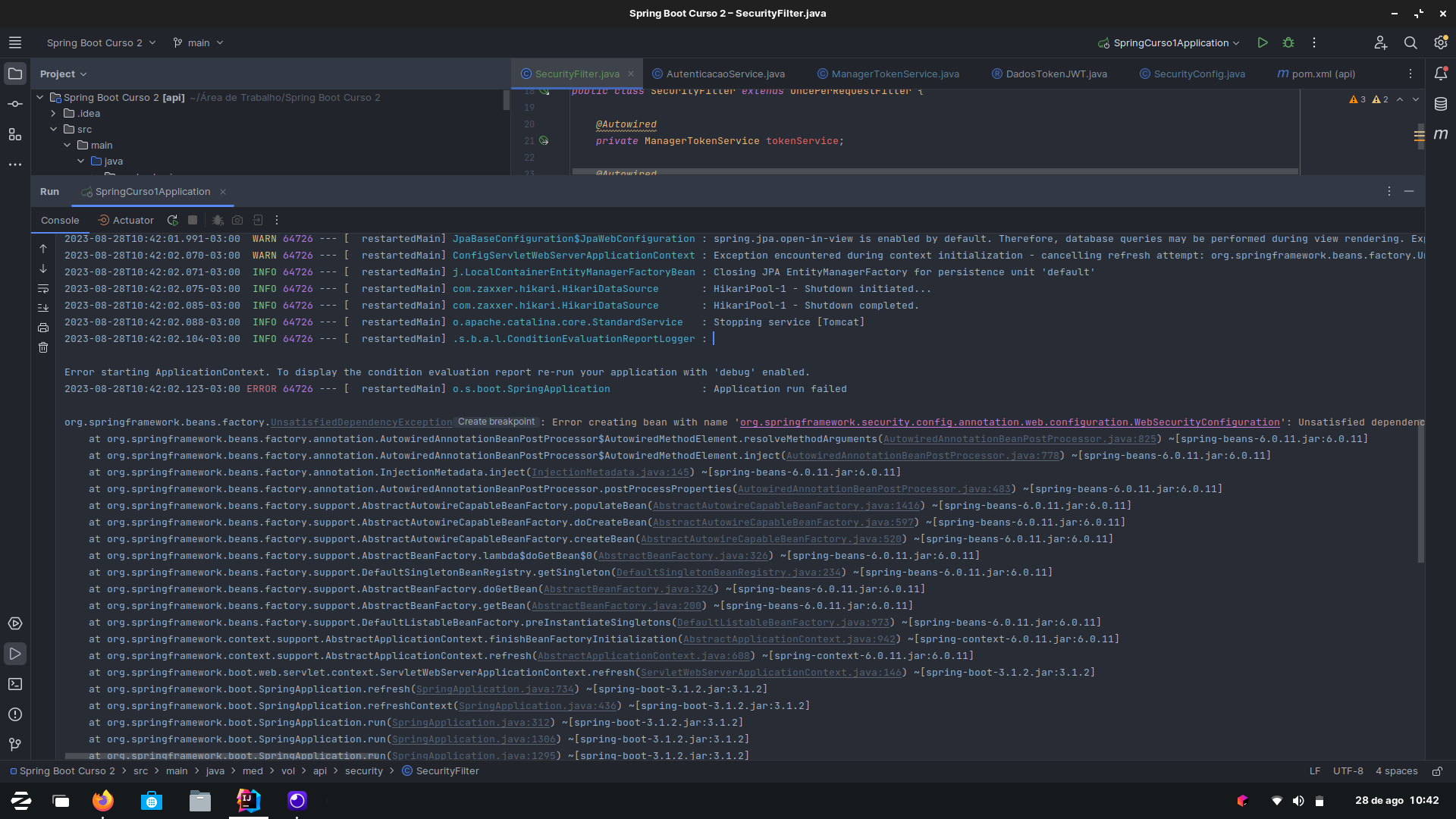Show more tool windows ellipsis
1456x819 pixels.
pos(15,165)
